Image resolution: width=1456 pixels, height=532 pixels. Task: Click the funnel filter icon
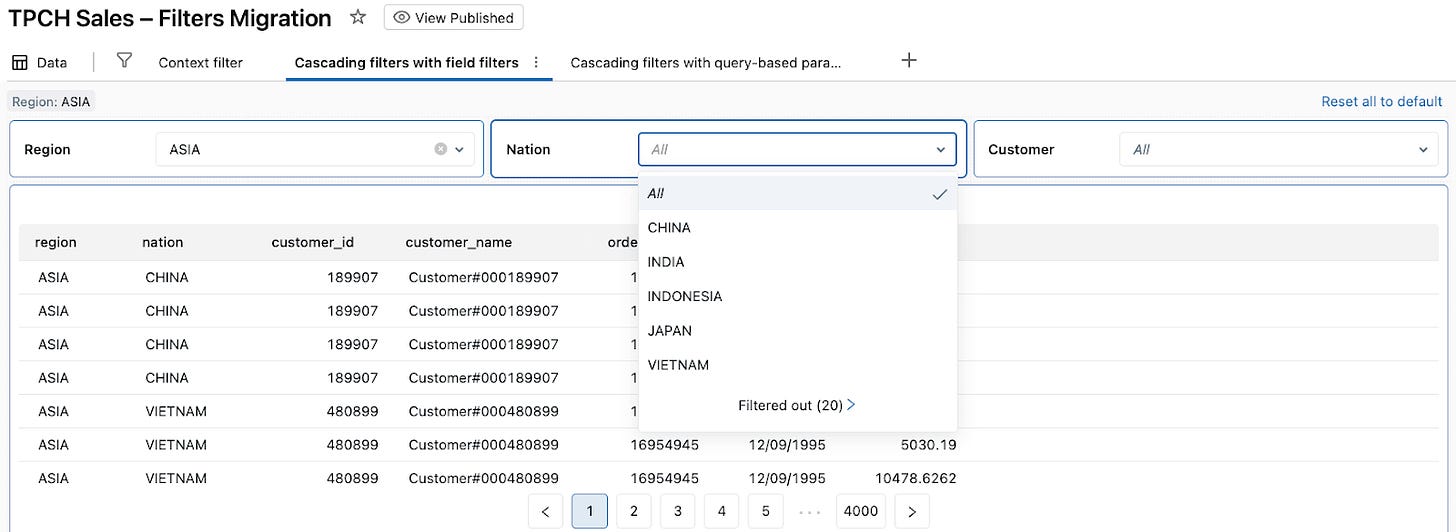pyautogui.click(x=124, y=61)
